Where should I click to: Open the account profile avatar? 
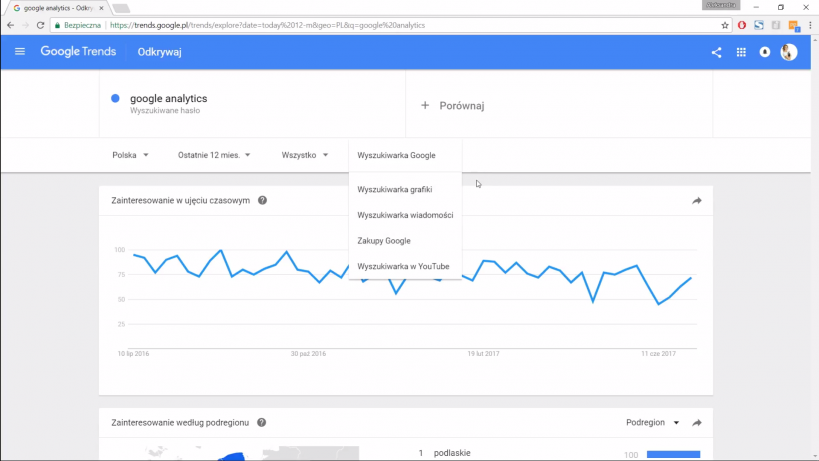(x=789, y=52)
